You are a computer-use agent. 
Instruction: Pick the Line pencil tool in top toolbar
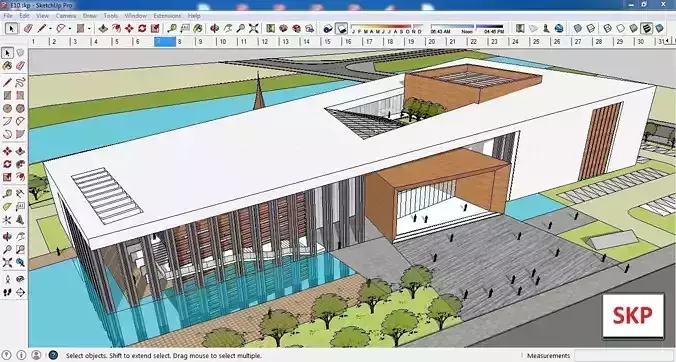pos(42,28)
